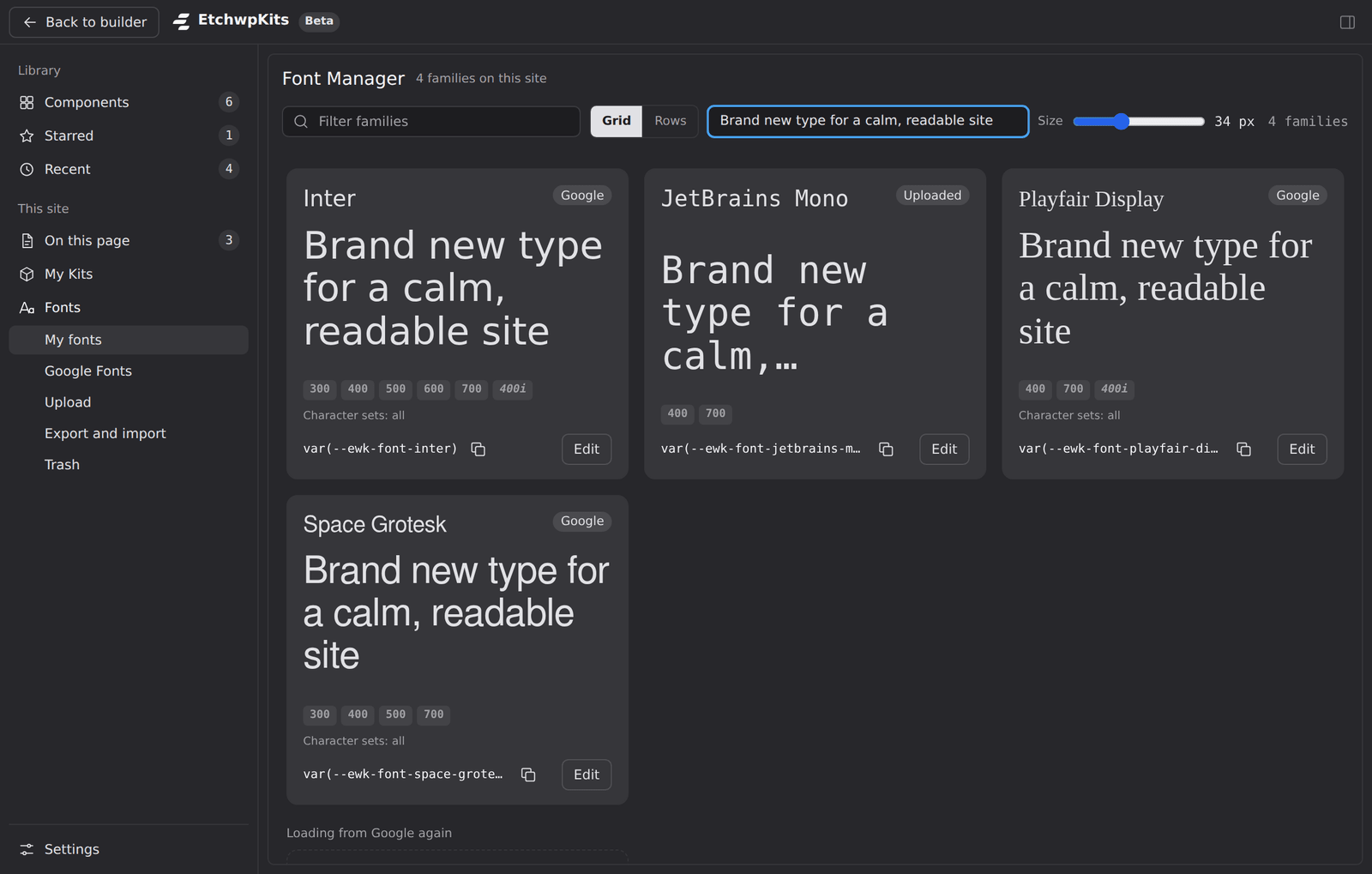Click var(--ewk-font-inter) text
The height and width of the screenshot is (874, 1372).
380,449
